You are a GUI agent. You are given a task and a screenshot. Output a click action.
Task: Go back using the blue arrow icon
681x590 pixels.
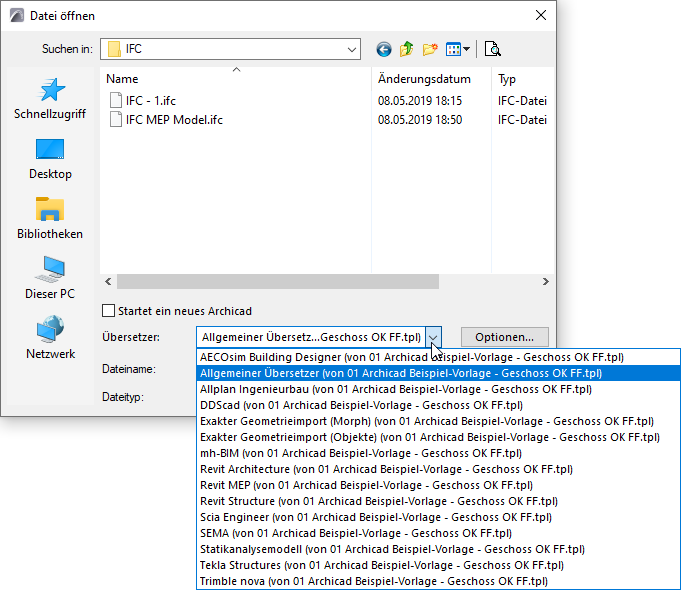(383, 49)
